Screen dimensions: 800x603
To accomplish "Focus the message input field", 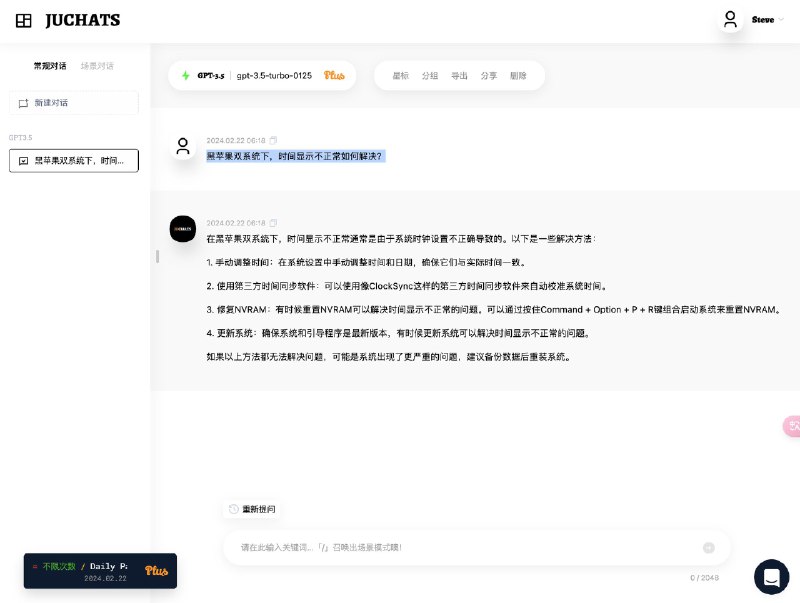I will pos(460,547).
